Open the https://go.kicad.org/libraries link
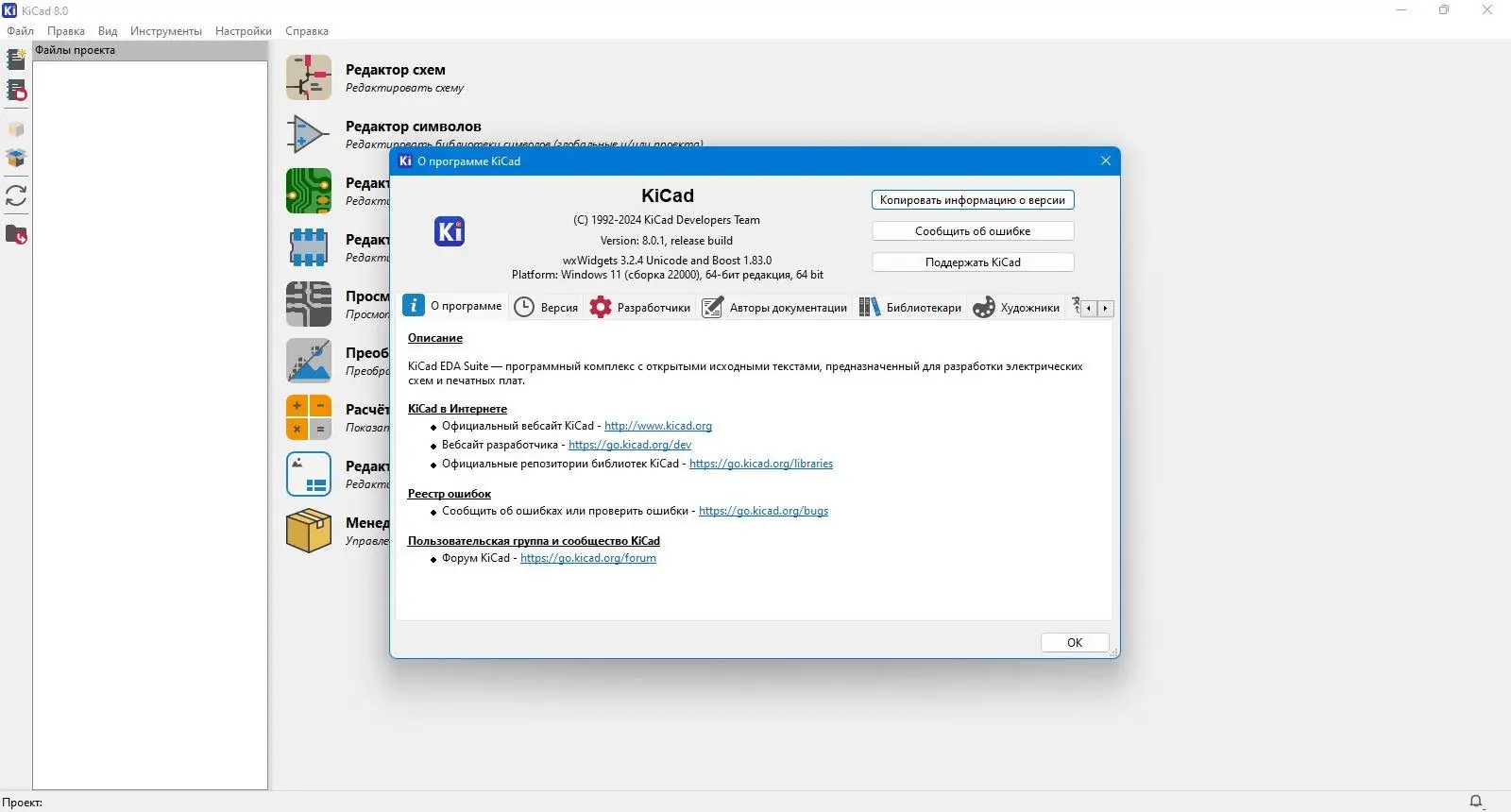 pyautogui.click(x=761, y=464)
